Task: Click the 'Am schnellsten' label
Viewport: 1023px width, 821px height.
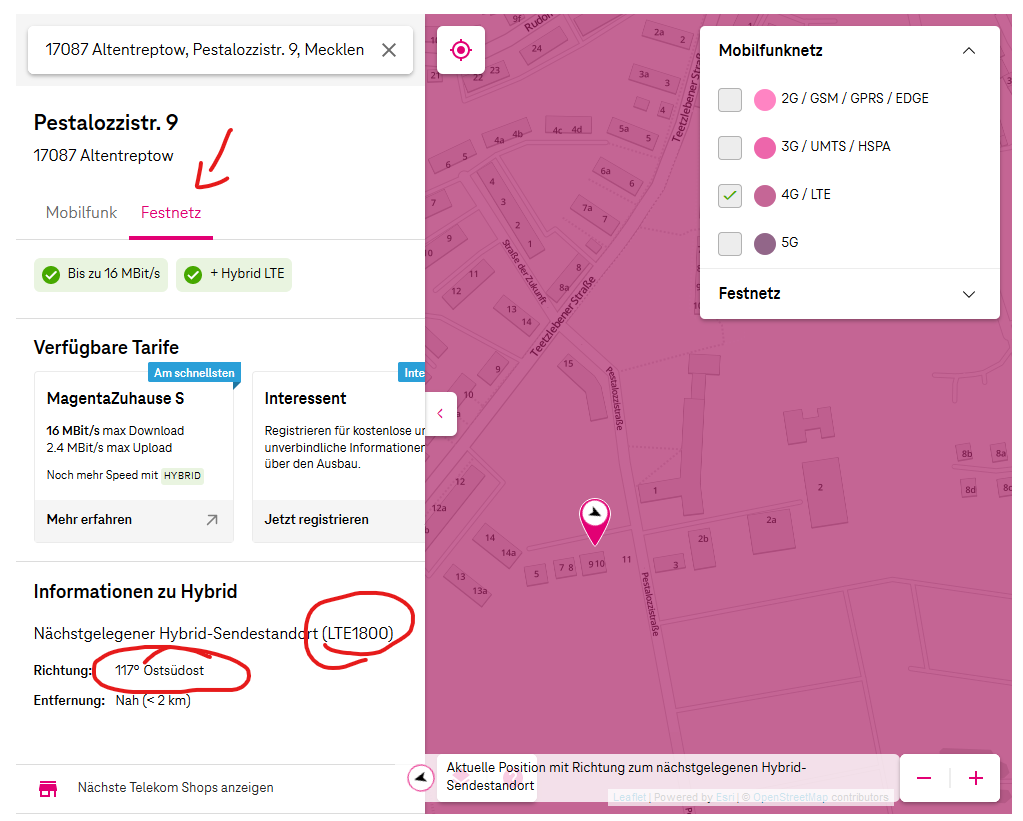Action: point(194,373)
